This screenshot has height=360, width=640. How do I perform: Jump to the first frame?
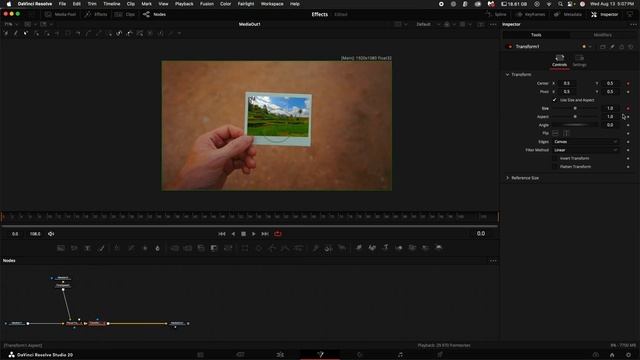(x=222, y=234)
